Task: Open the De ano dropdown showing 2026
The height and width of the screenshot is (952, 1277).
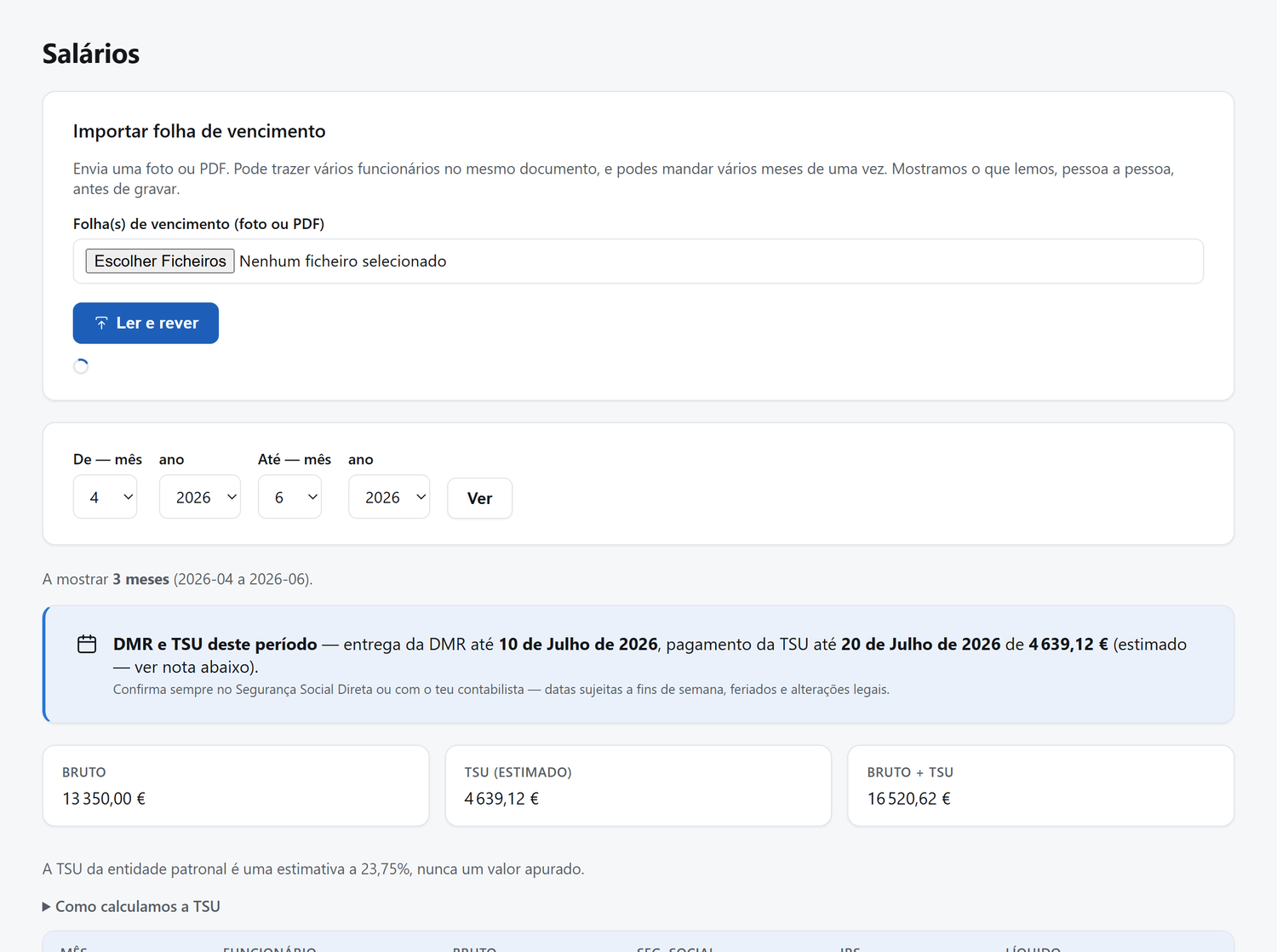Action: (x=200, y=497)
